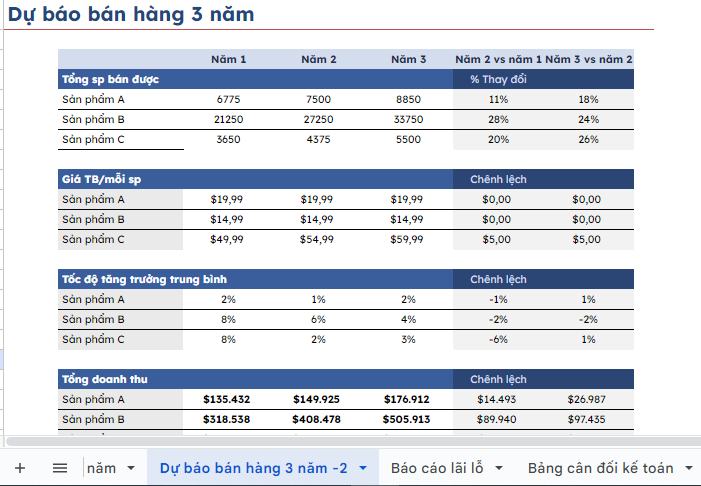This screenshot has width=701, height=486.
Task: Select the $318.538 revenue cell
Action: 228,419
